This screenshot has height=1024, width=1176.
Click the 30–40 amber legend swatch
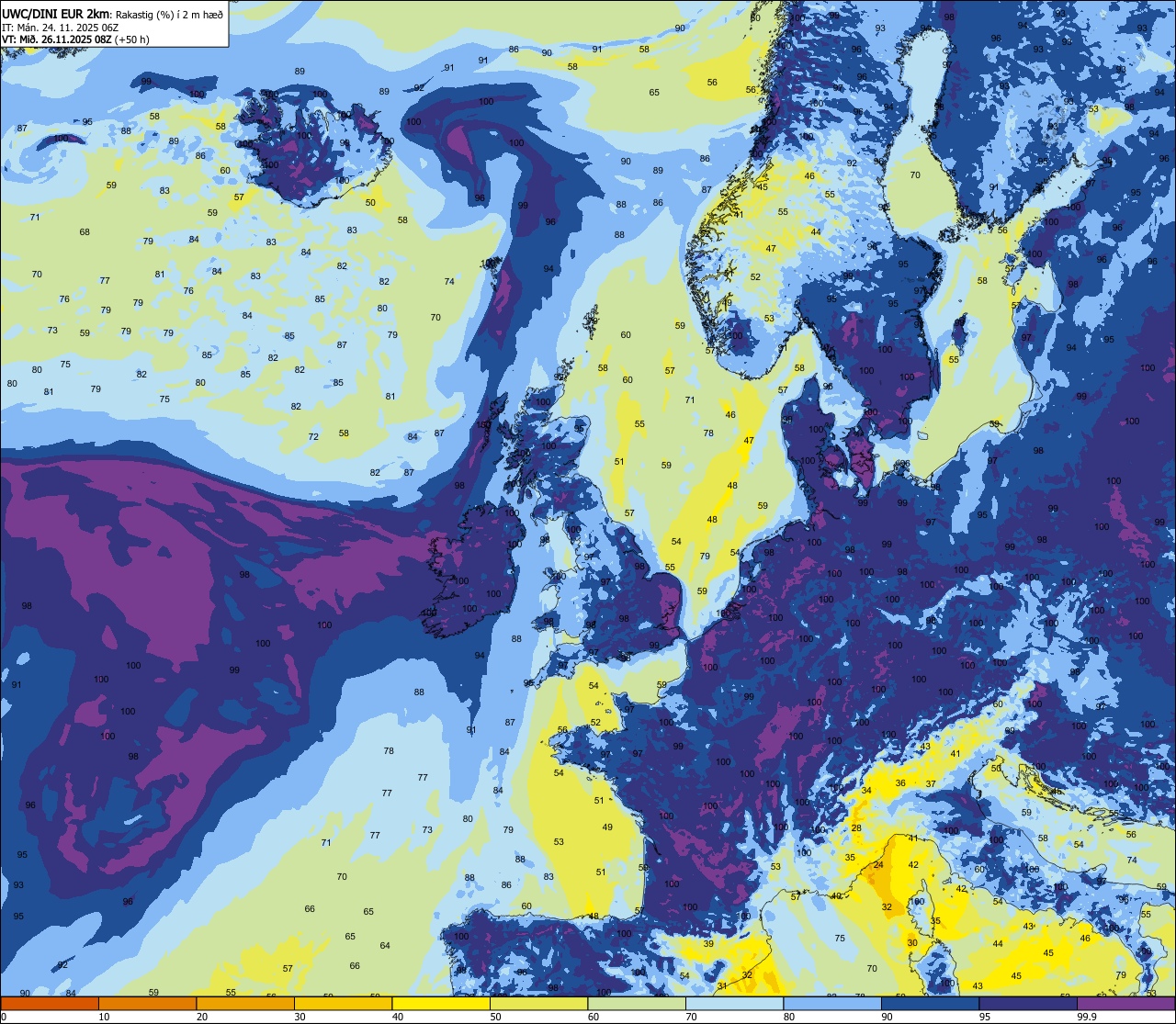(x=343, y=1003)
